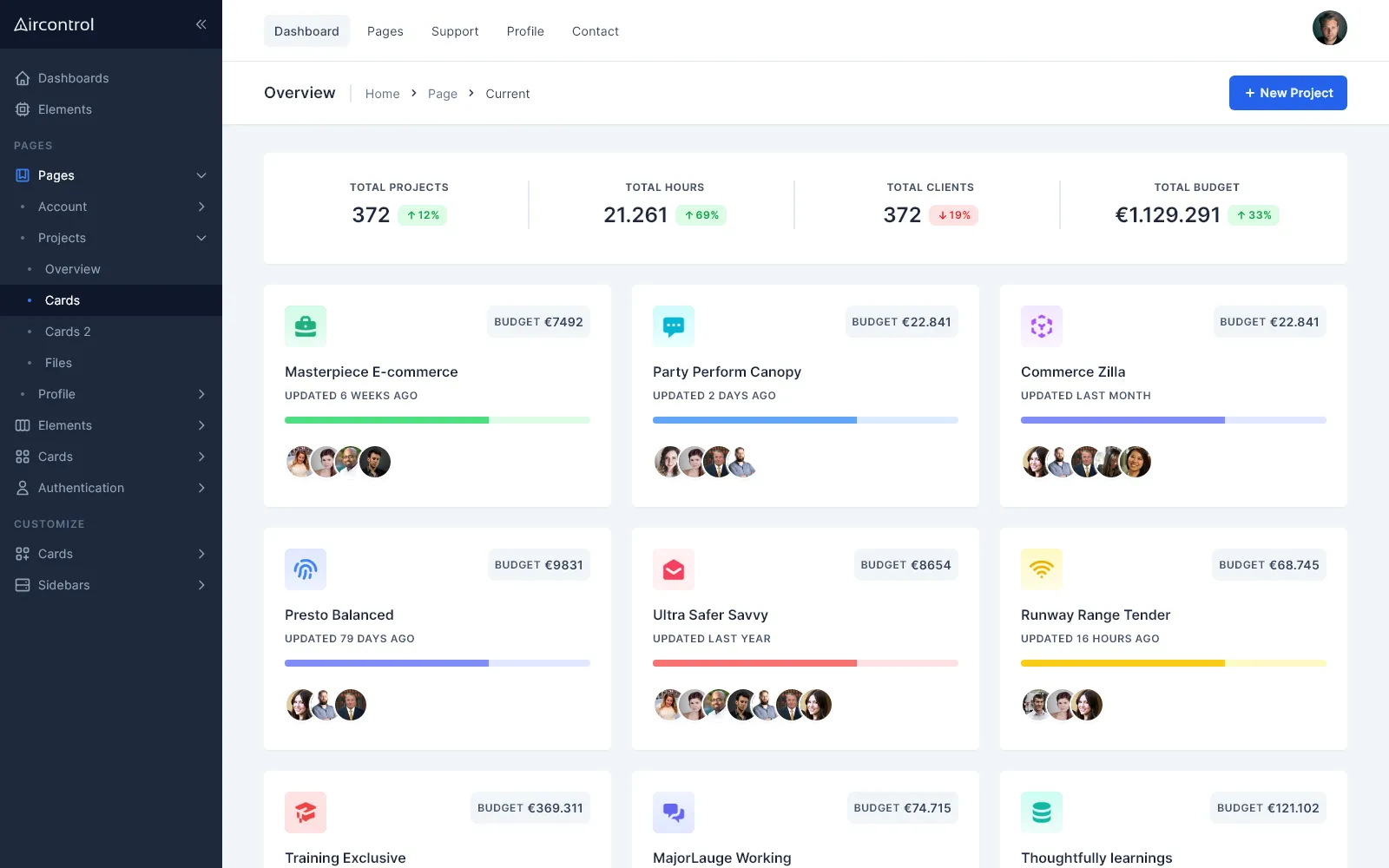This screenshot has width=1389, height=868.
Task: Click the Ultra Safer Savvy member avatars
Action: [742, 705]
